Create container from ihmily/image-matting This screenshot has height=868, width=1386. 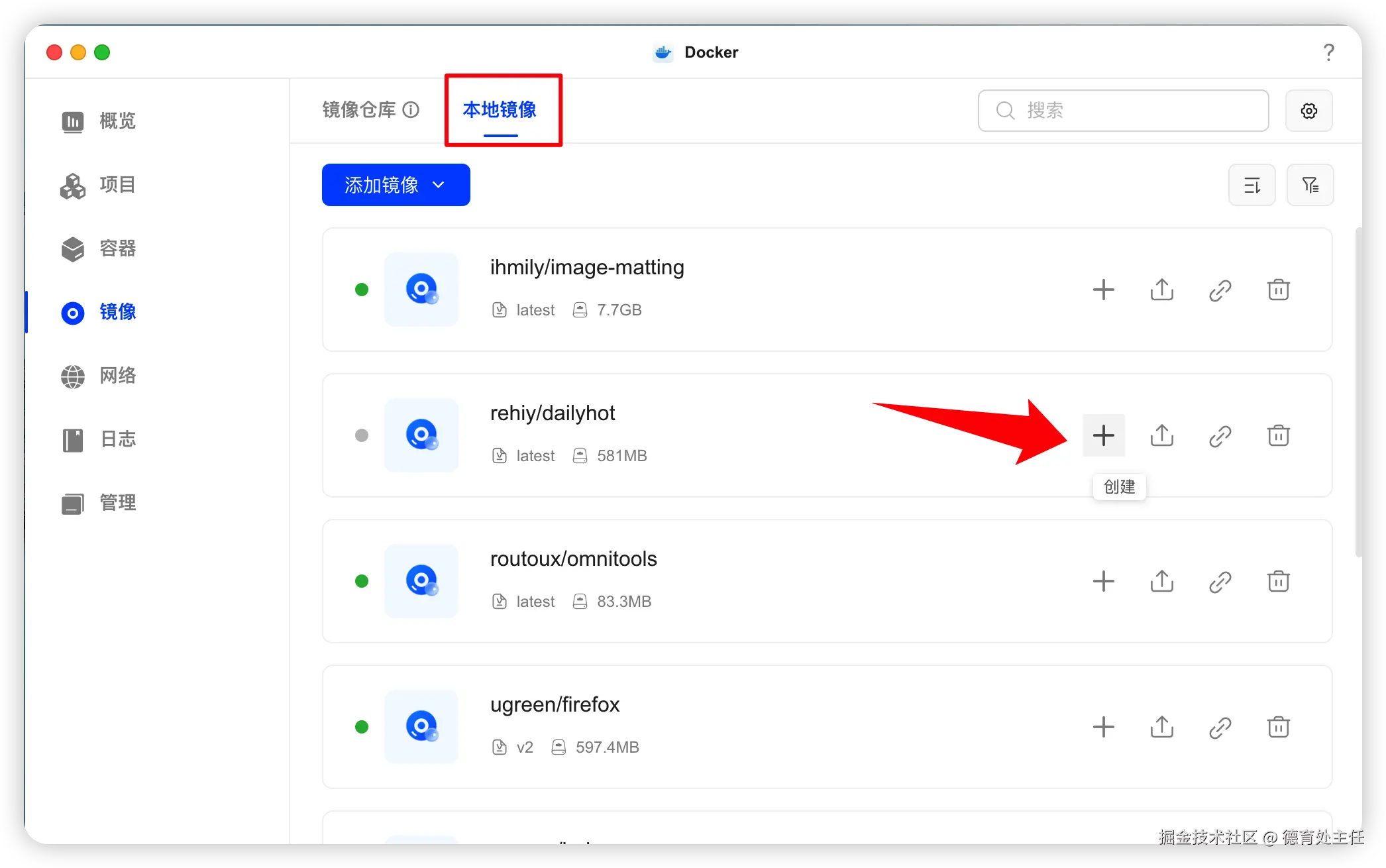(x=1104, y=290)
